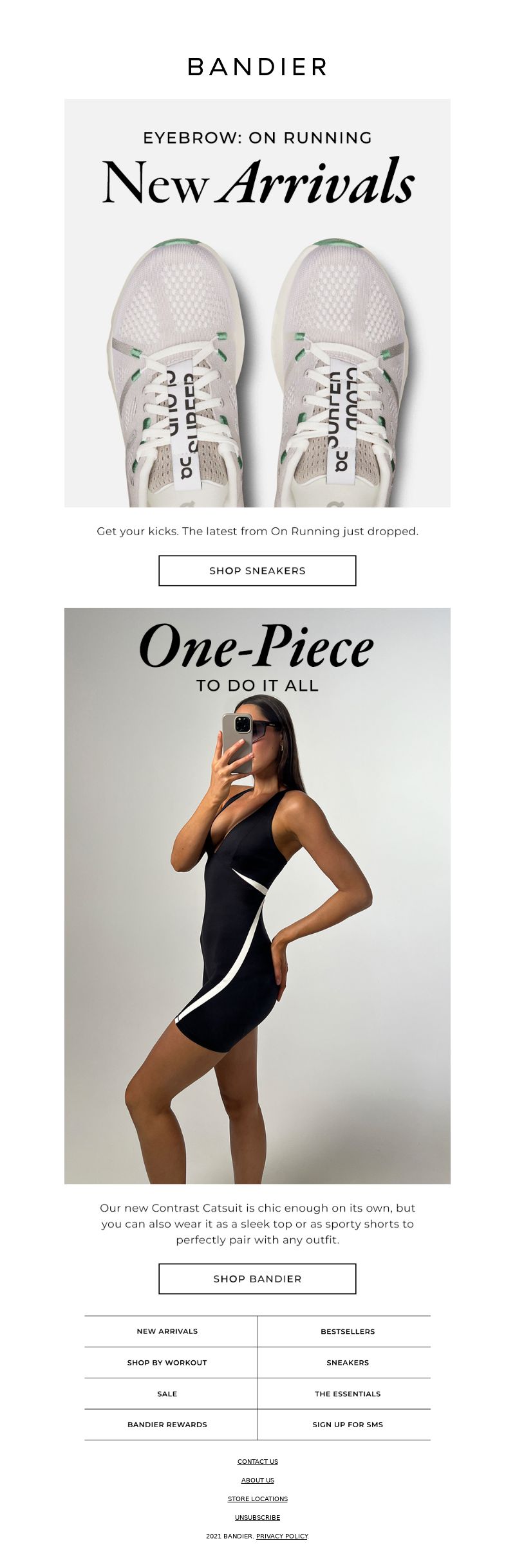Screen dimensions: 515x1568
Task: Open THE ESSENTIALS navigation link
Action: coord(348,1394)
